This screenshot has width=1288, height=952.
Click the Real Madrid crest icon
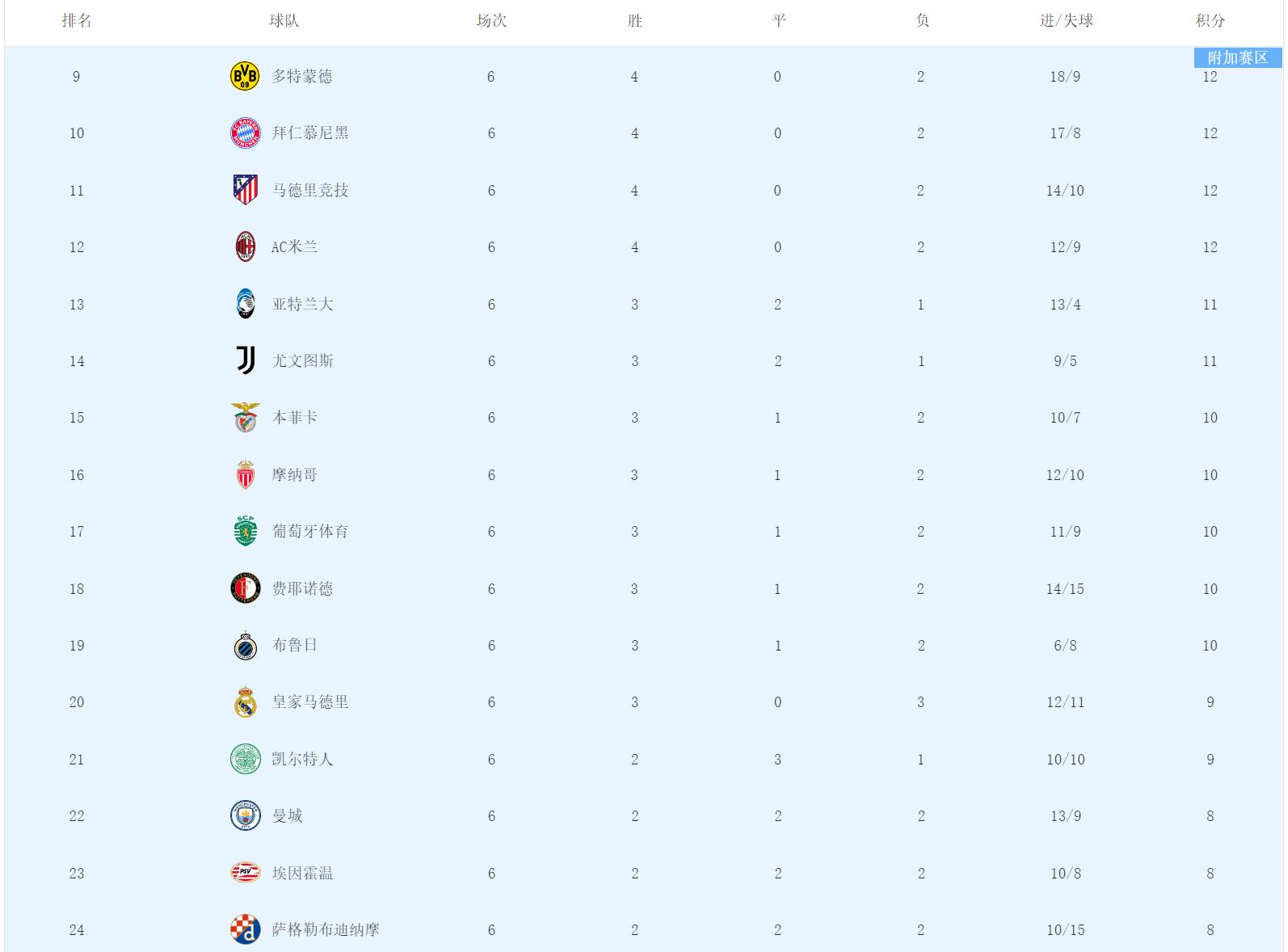(245, 702)
